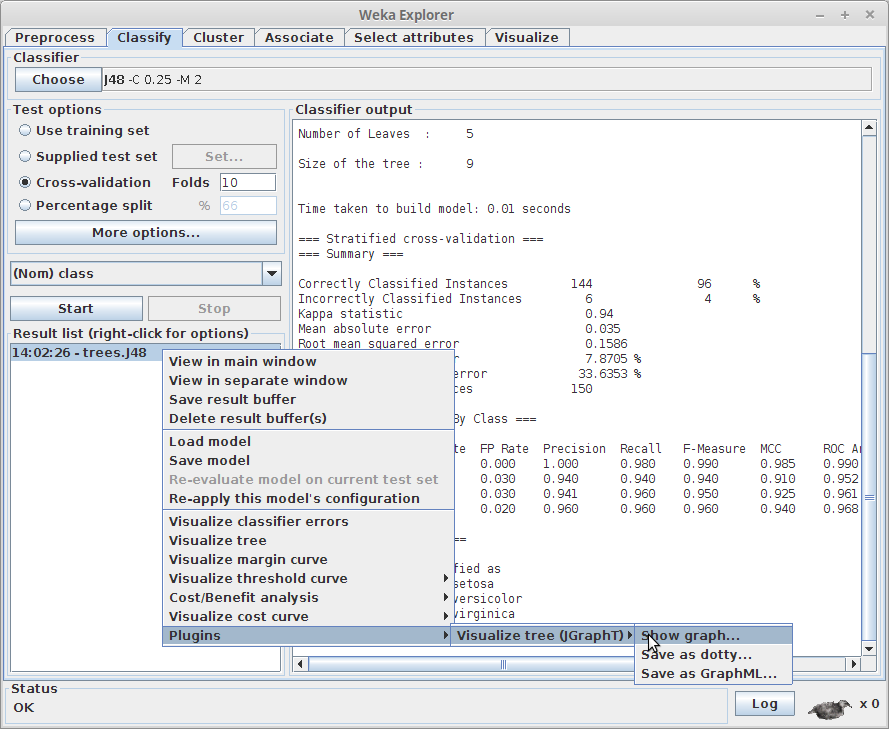Click the More options... button
This screenshot has height=729, width=889.
(x=146, y=233)
